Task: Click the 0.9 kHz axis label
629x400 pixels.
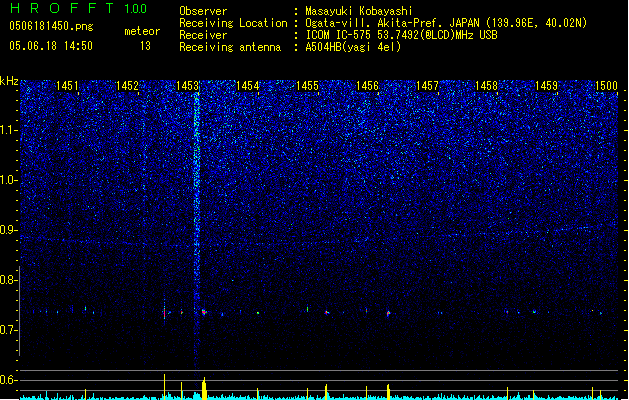Action: tap(9, 230)
